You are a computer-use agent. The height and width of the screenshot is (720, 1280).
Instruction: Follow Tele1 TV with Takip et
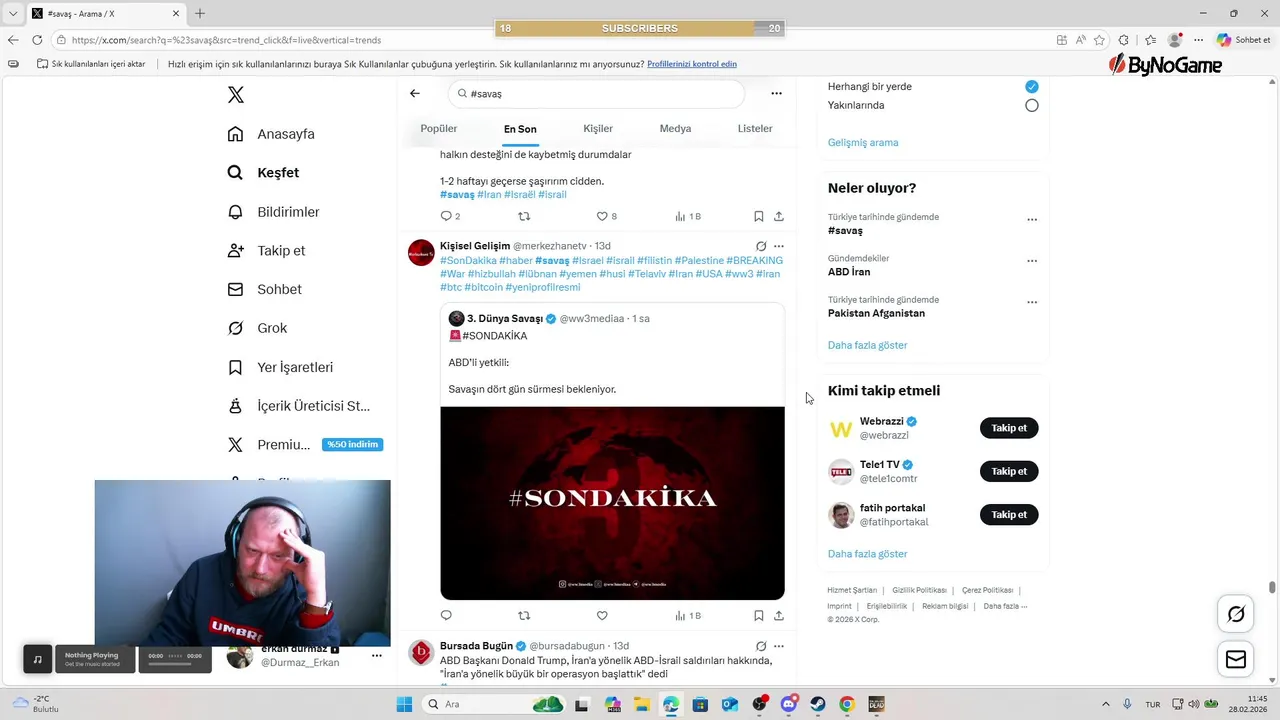pos(1009,471)
